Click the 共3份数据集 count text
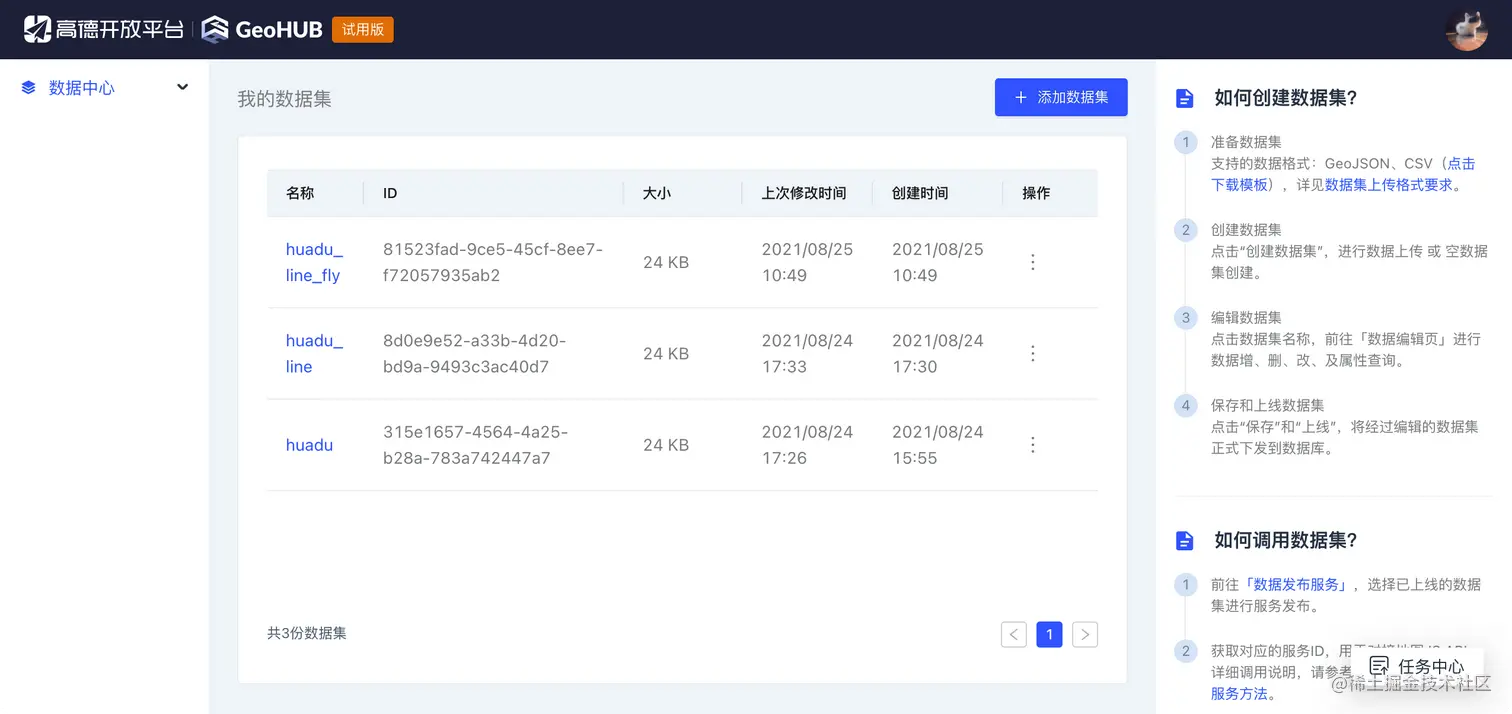Screen dimensions: 1512x714 coord(307,633)
